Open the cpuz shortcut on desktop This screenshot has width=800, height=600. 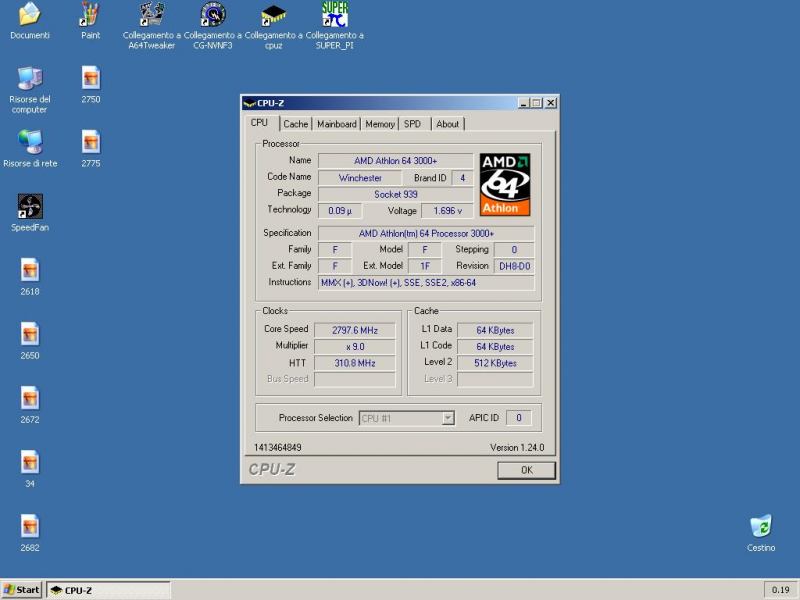pos(273,15)
